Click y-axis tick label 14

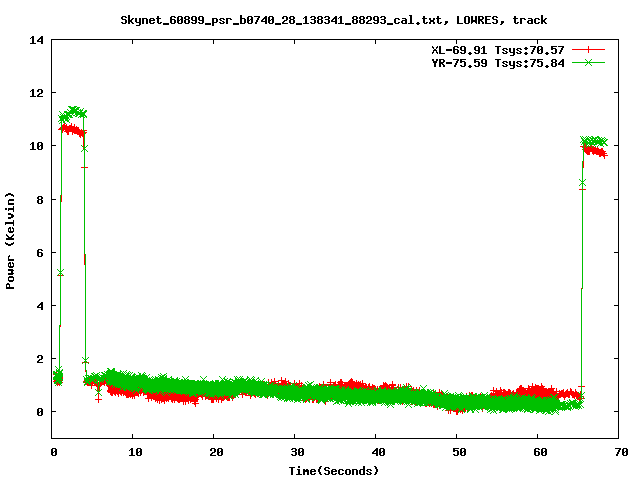click(x=36, y=40)
